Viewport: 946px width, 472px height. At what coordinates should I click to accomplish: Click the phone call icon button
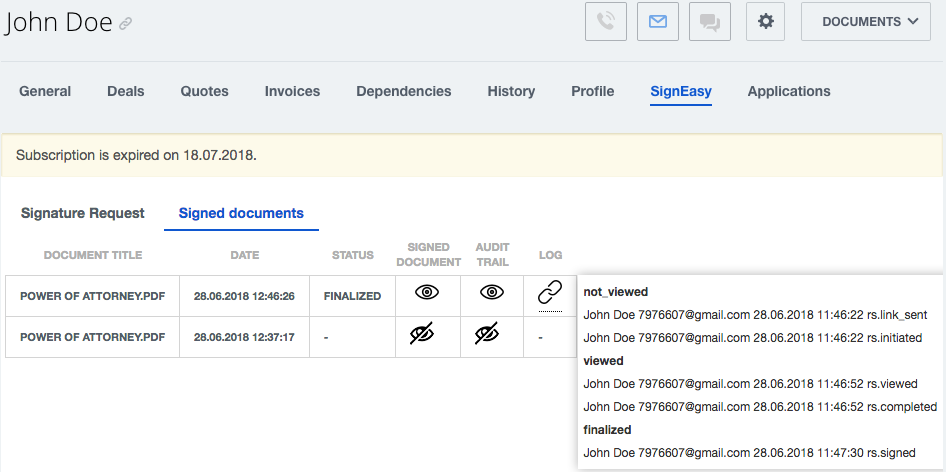pos(606,22)
